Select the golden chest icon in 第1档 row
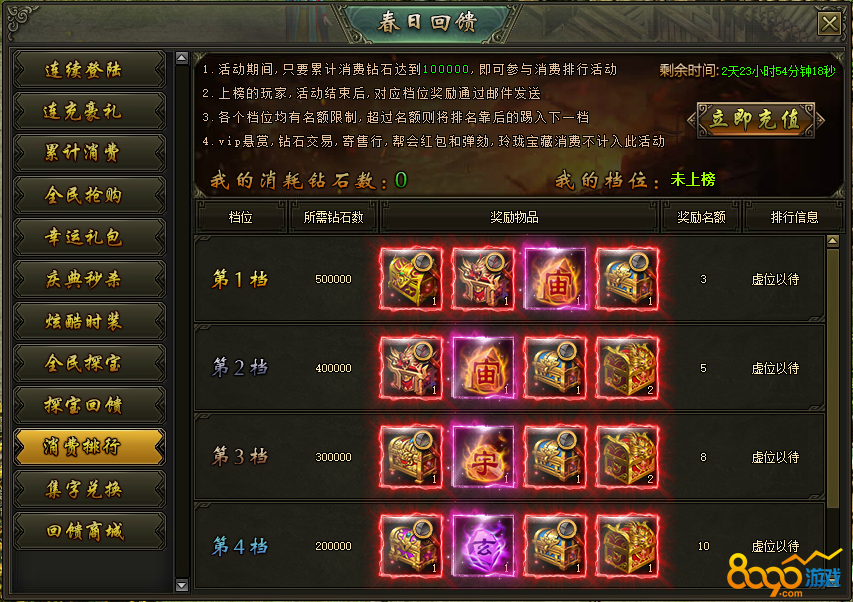This screenshot has height=602, width=853. tap(411, 278)
